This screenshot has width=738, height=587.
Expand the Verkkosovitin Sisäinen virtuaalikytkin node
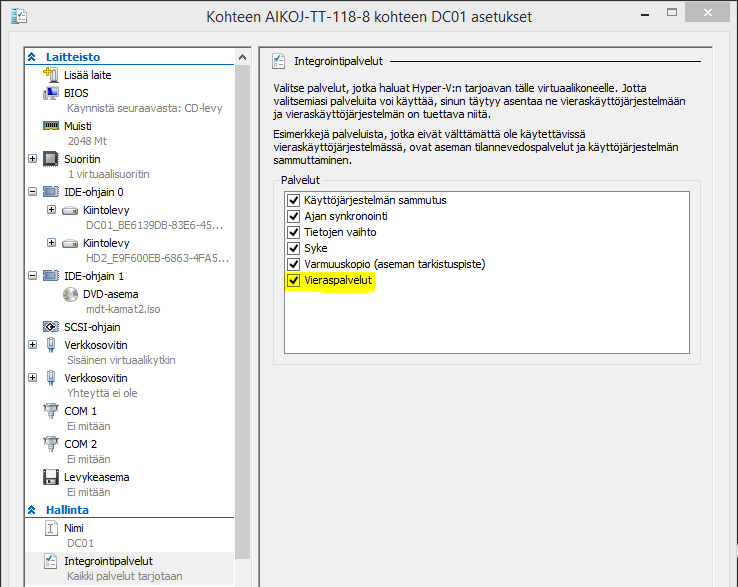pos(32,345)
